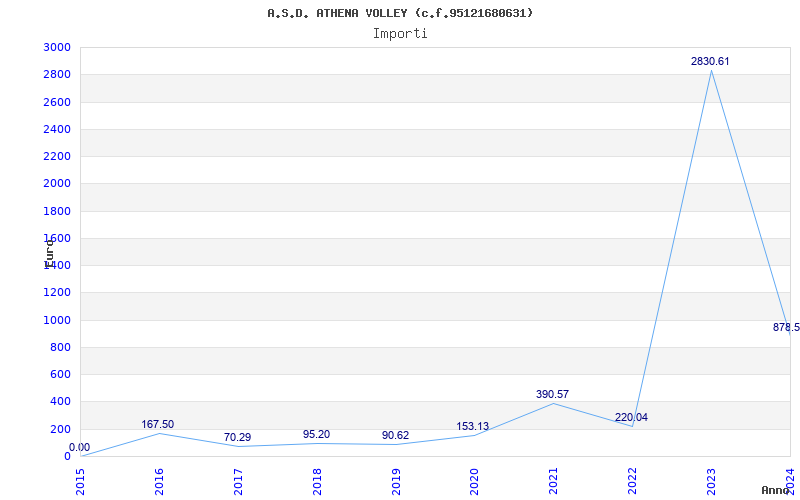Click y-axis value 1800

tap(57, 211)
